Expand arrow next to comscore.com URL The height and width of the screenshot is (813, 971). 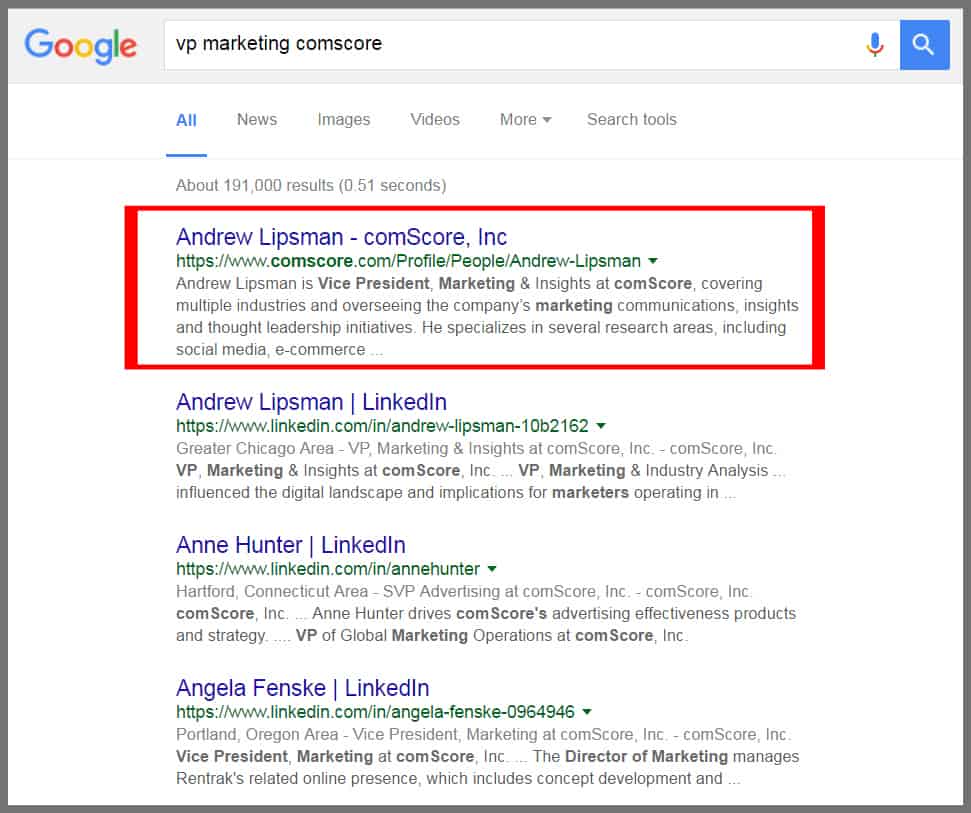point(653,262)
